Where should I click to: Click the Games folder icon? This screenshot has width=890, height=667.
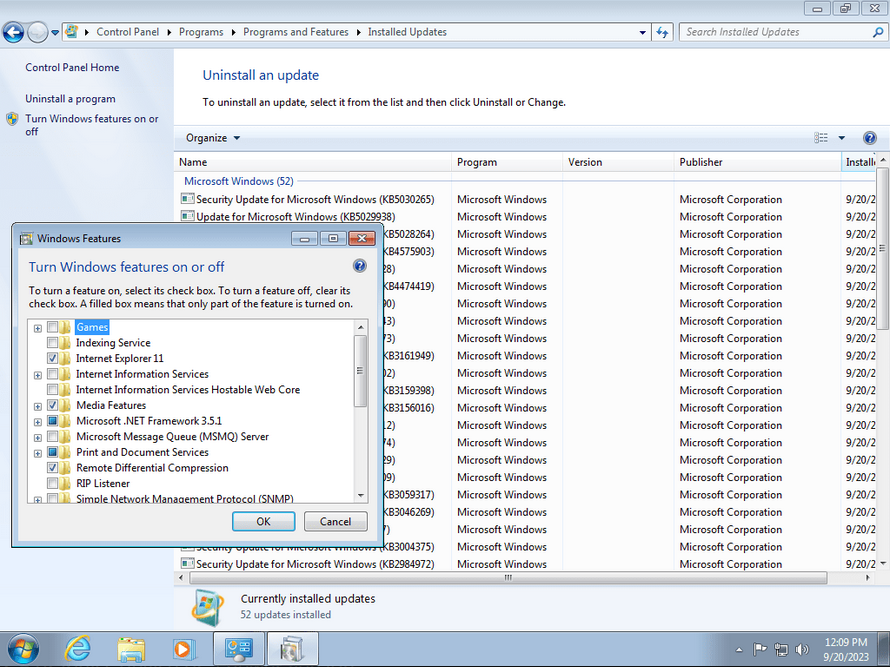click(x=66, y=328)
